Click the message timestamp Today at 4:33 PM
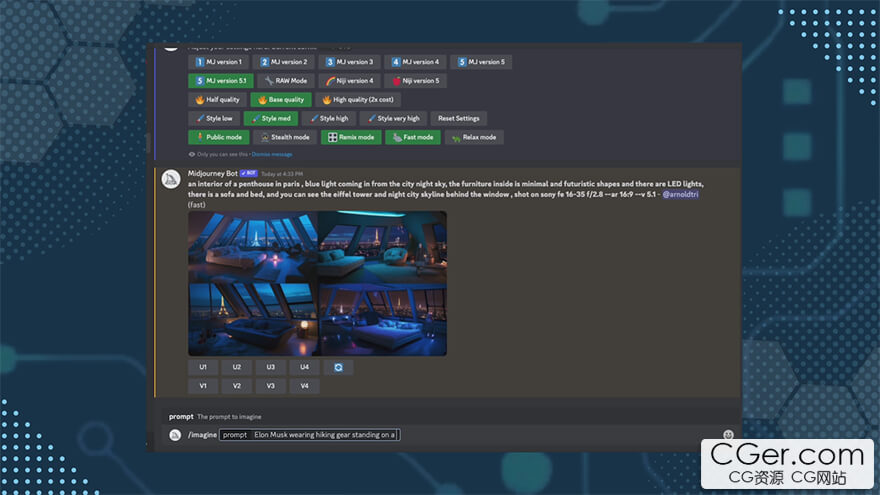880x495 pixels. [282, 174]
